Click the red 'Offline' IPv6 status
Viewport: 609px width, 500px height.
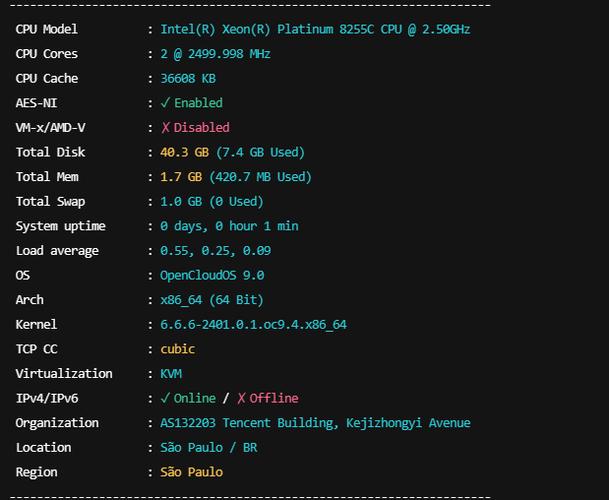[x=274, y=398]
